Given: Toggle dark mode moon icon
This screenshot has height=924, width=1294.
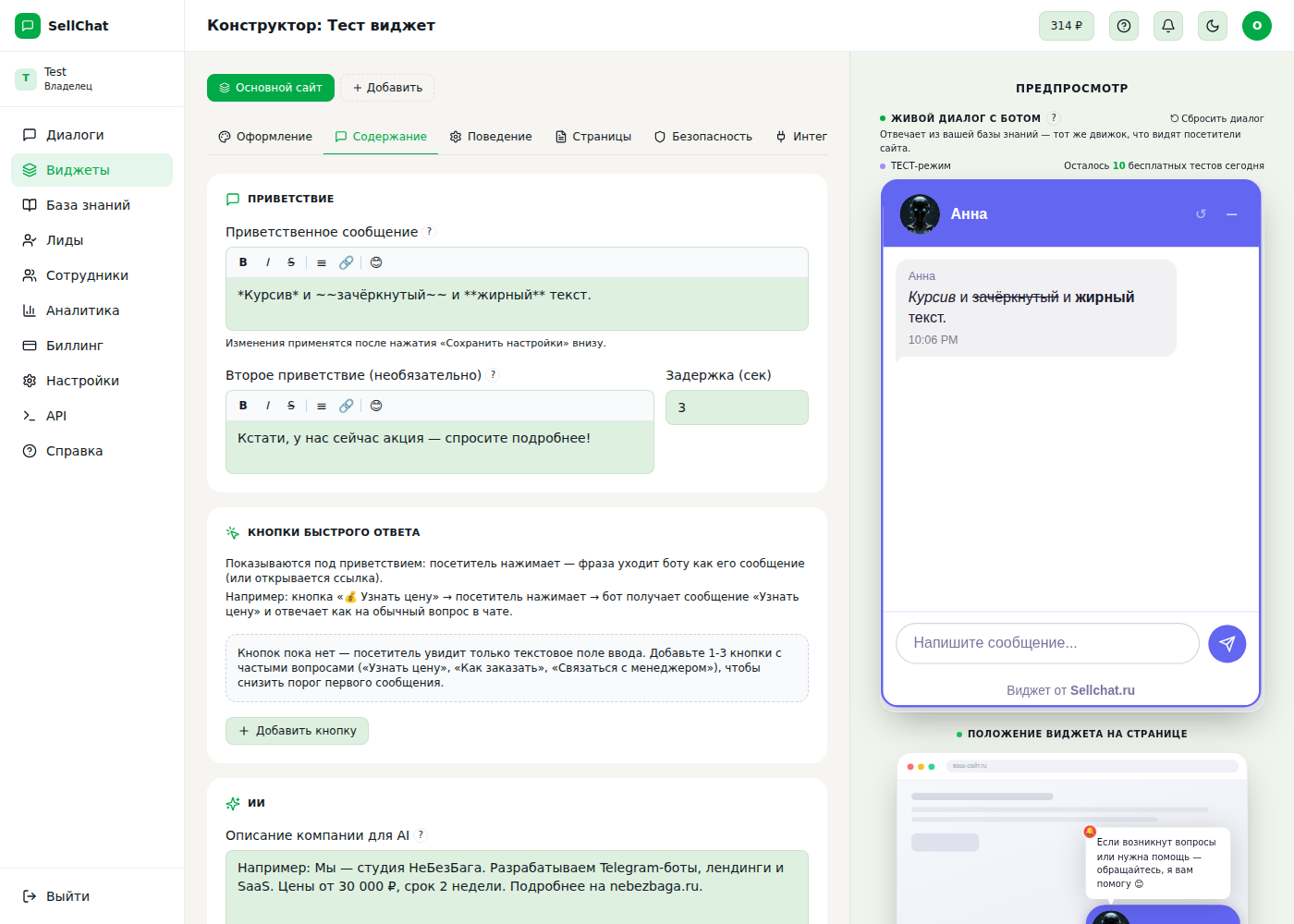Looking at the screenshot, I should pos(1213,26).
